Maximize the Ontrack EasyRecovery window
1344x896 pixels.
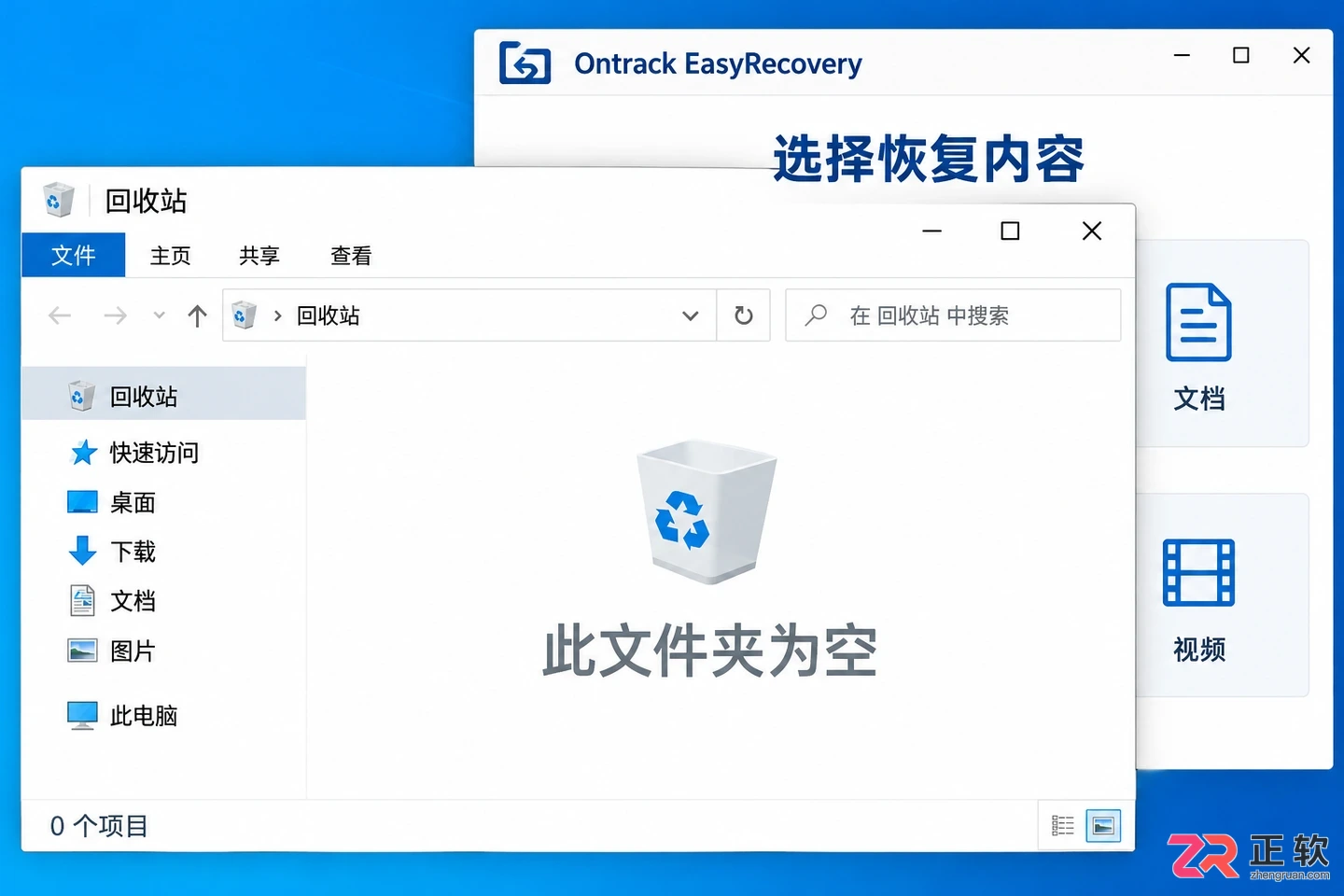(1241, 55)
